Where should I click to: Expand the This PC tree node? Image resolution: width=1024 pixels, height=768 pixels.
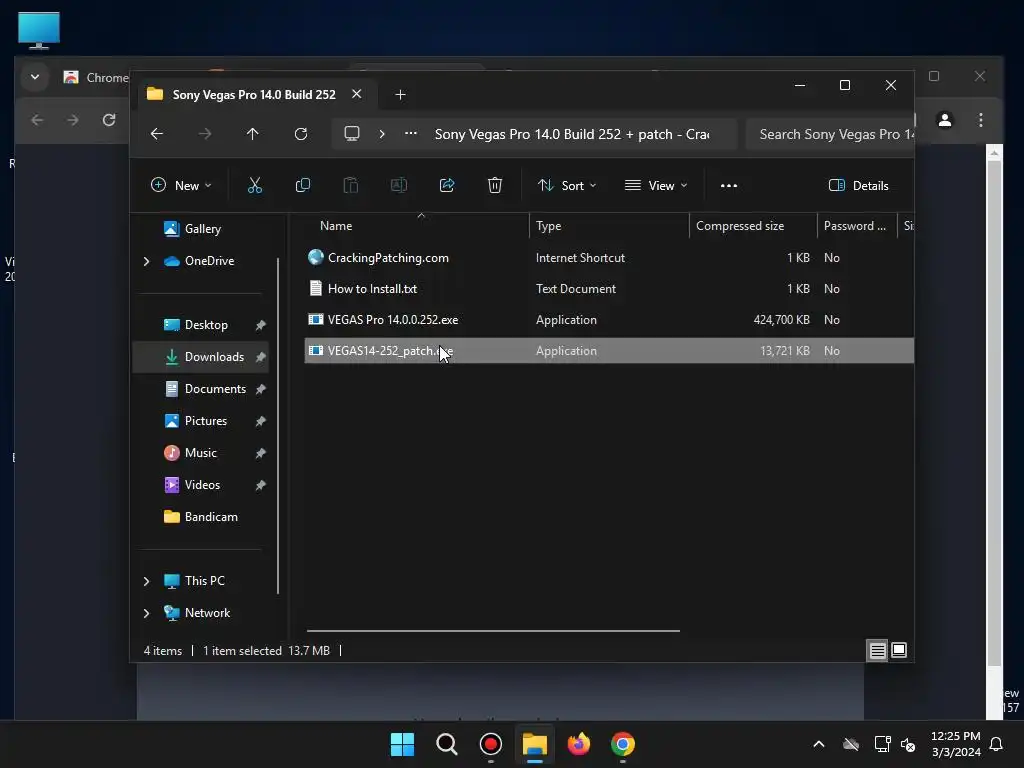tap(146, 581)
